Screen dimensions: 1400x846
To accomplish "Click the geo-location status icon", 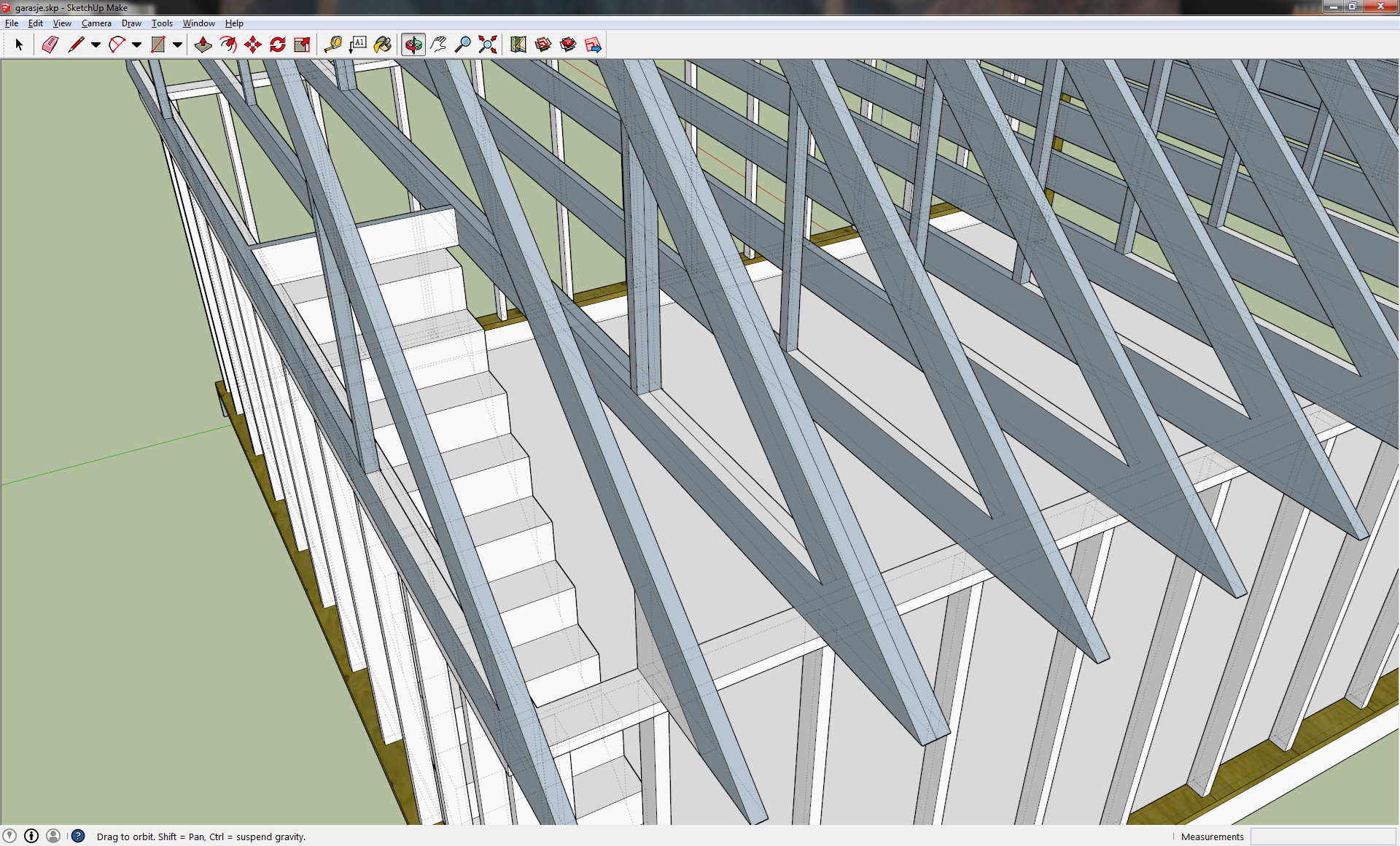I will [x=9, y=837].
